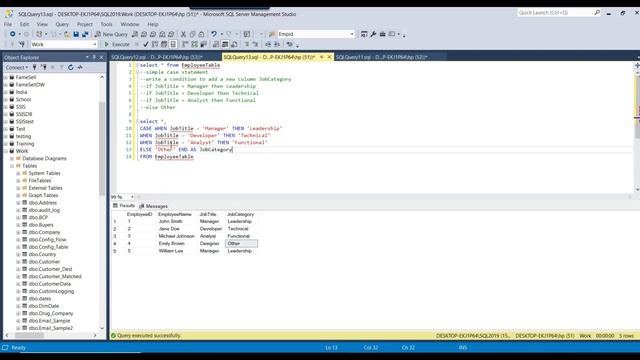Image resolution: width=640 pixels, height=360 pixels.
Task: Expand the FameSell database node
Action: click(x=6, y=77)
